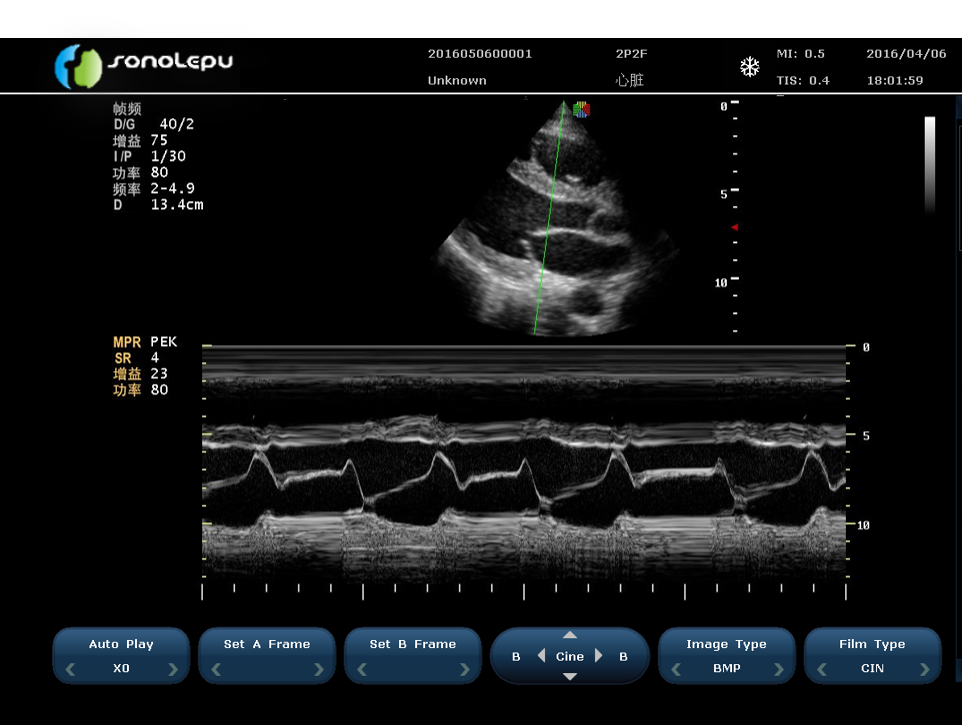
Task: Click the Auto Play button label
Action: (x=121, y=644)
